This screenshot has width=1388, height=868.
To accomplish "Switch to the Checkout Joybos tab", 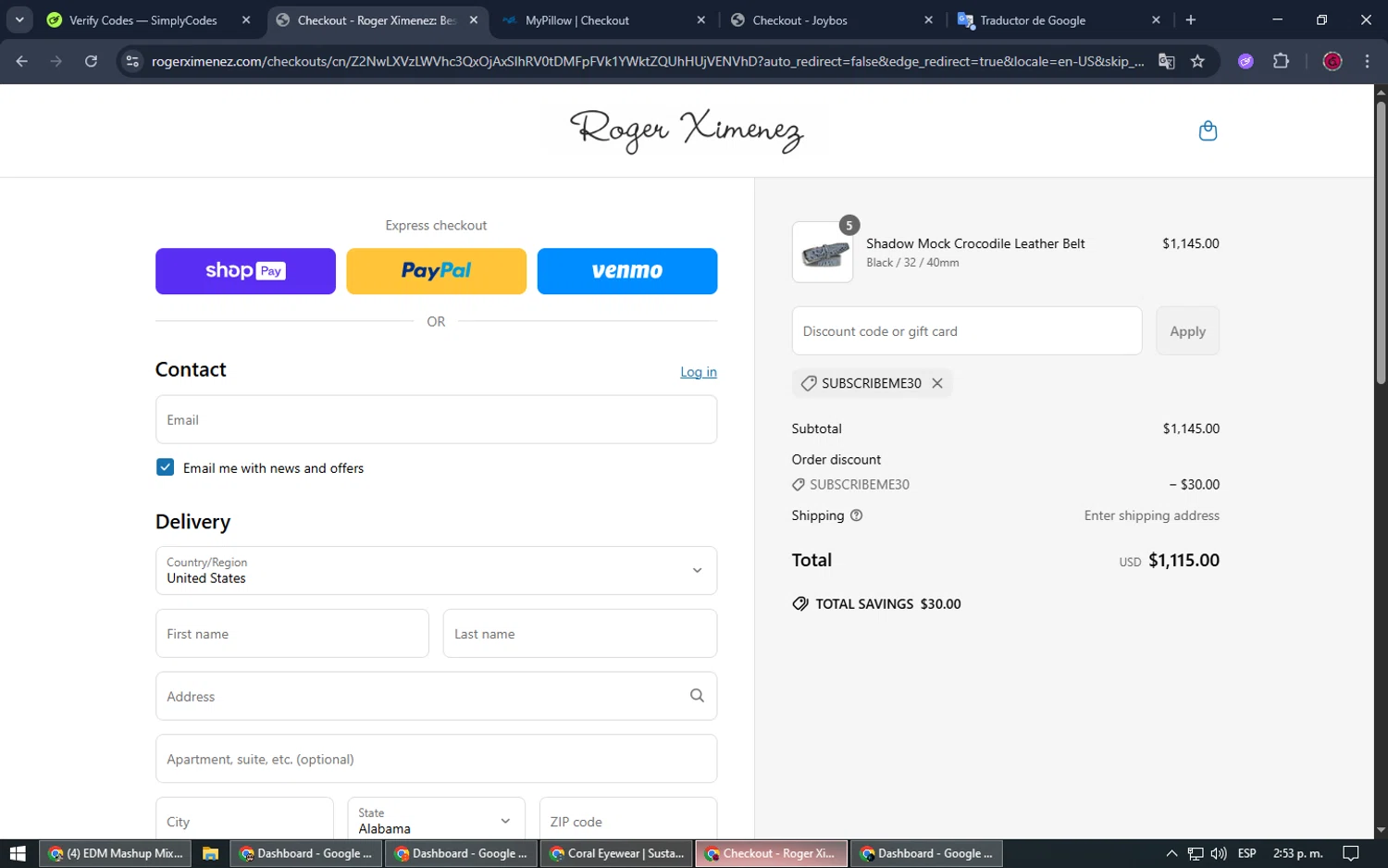I will click(x=831, y=19).
